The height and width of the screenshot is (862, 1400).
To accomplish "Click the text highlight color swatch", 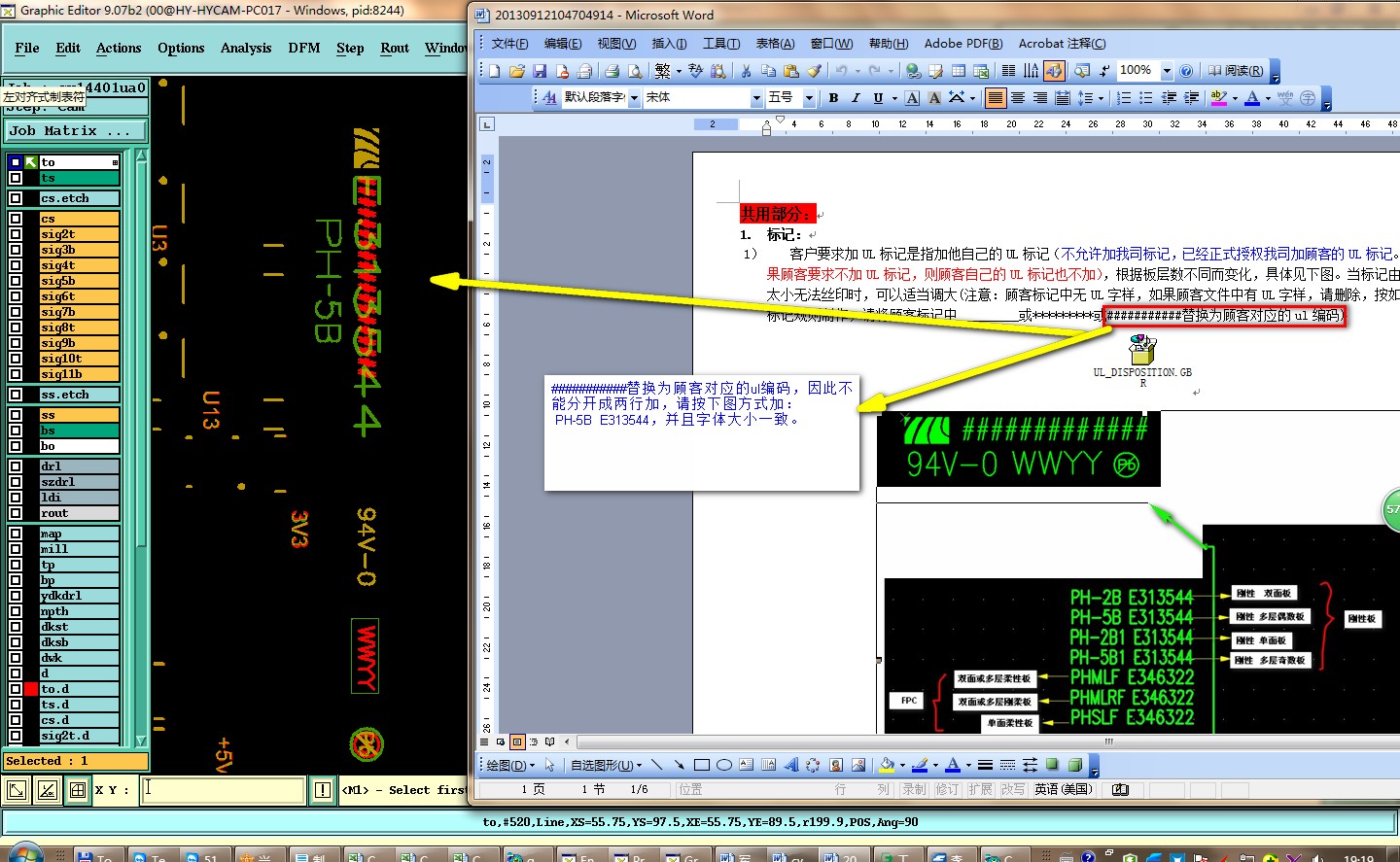I will tap(1218, 98).
